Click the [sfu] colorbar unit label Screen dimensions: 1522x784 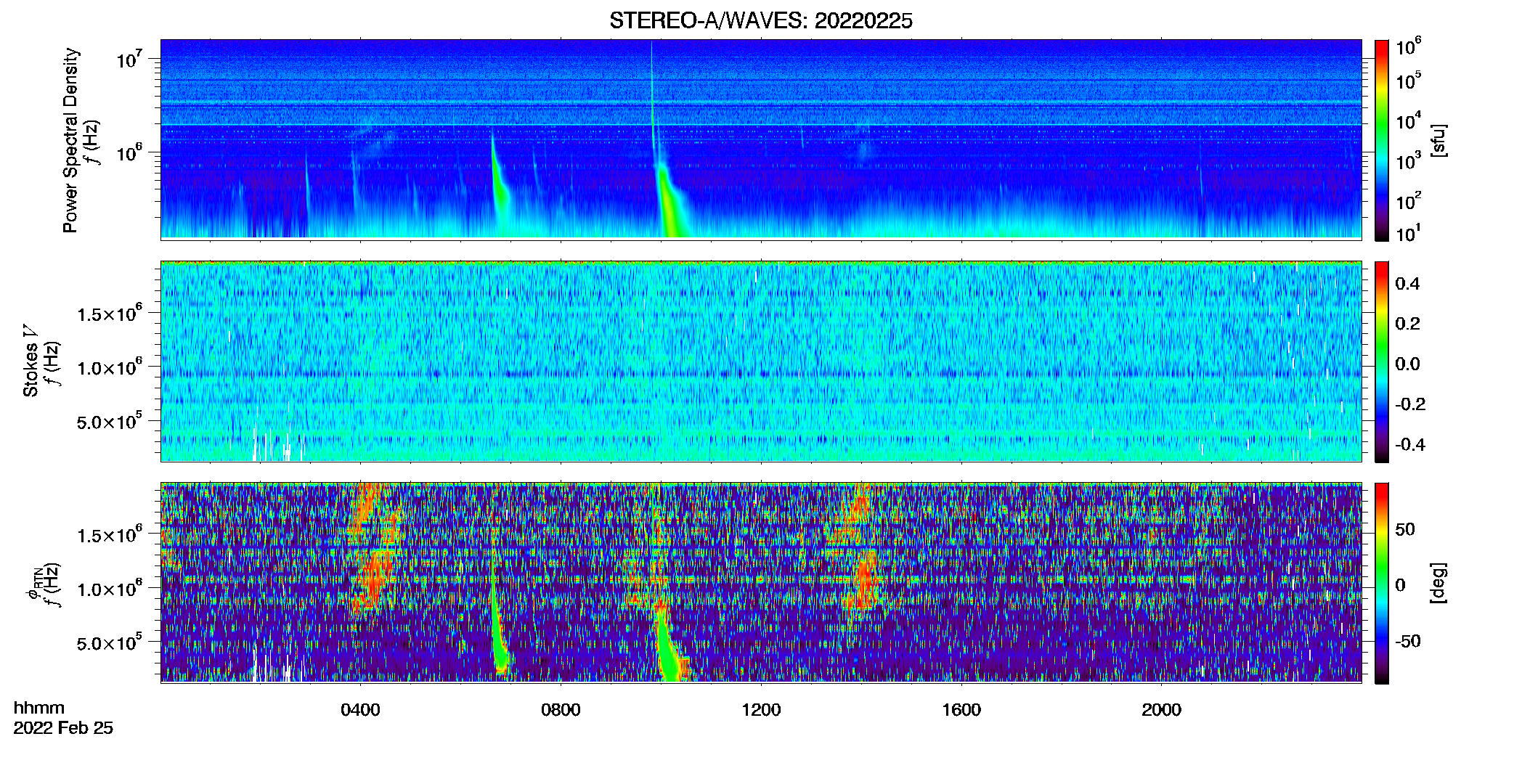click(1438, 140)
